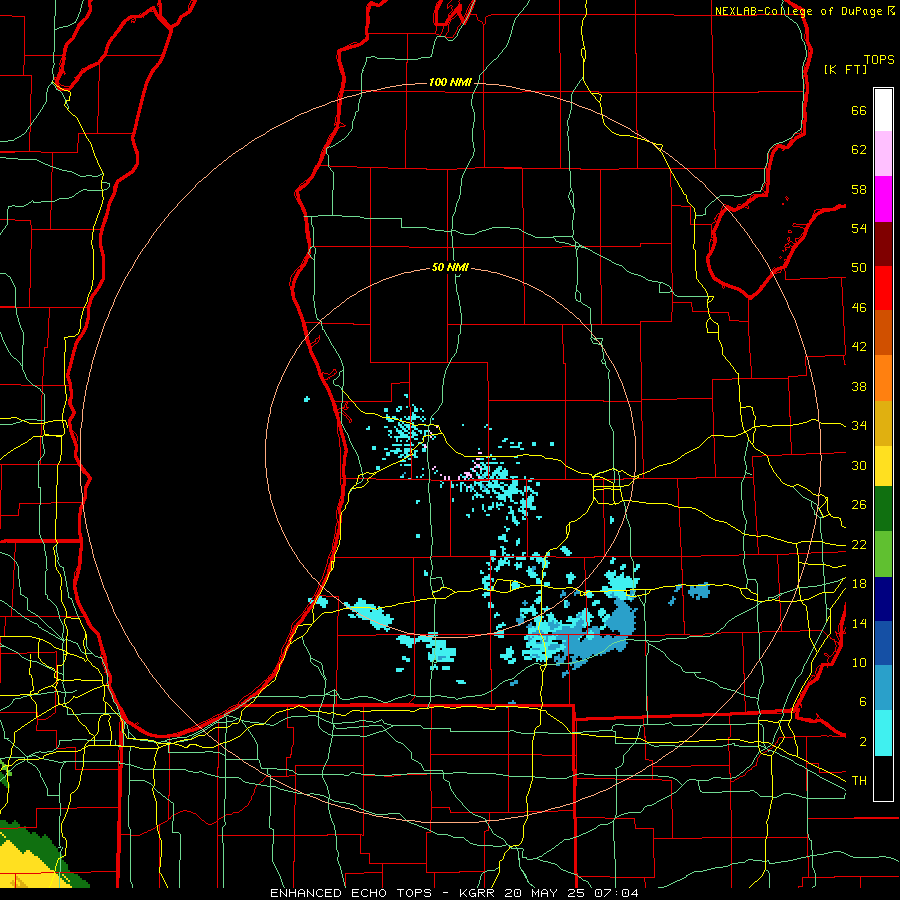The image size is (900, 900).
Task: Click the 'NEXLAB-College of DuPage' credit text
Action: coord(799,11)
